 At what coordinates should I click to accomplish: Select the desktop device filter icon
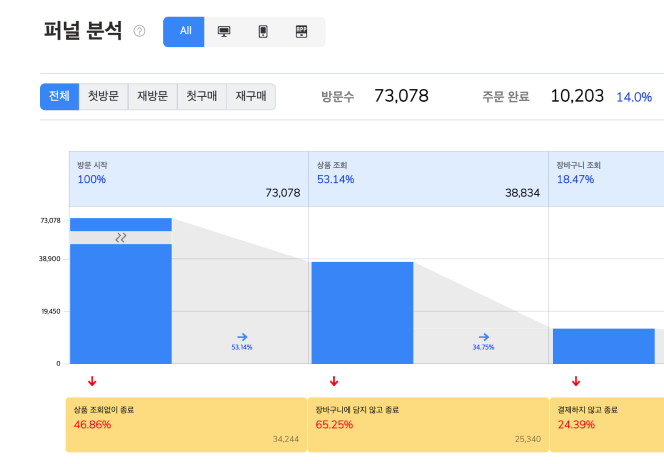224,31
